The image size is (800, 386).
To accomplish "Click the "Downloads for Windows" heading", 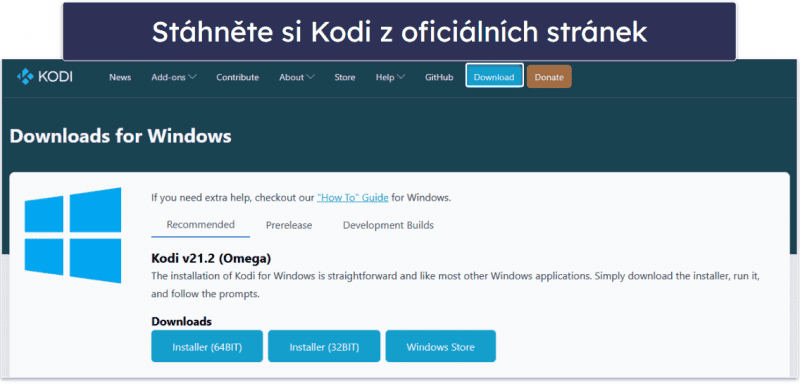I will click(x=120, y=137).
